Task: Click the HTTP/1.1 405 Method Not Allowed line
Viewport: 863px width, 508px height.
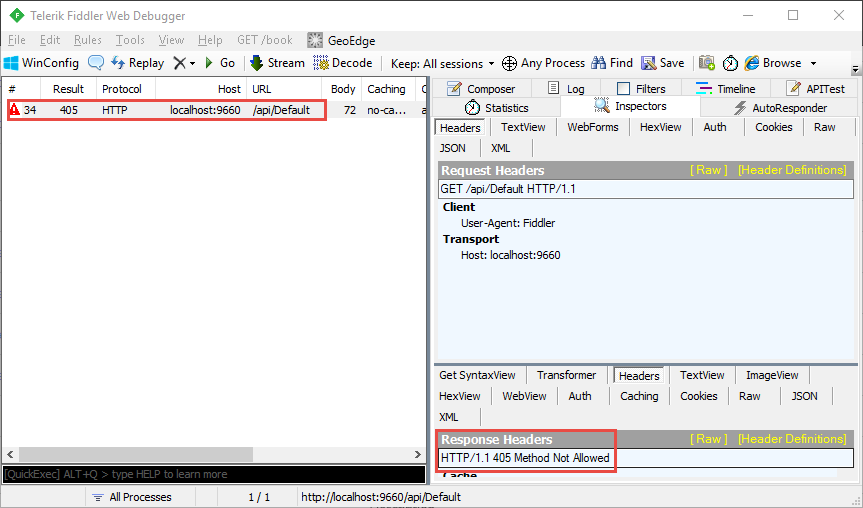Action: pos(646,458)
